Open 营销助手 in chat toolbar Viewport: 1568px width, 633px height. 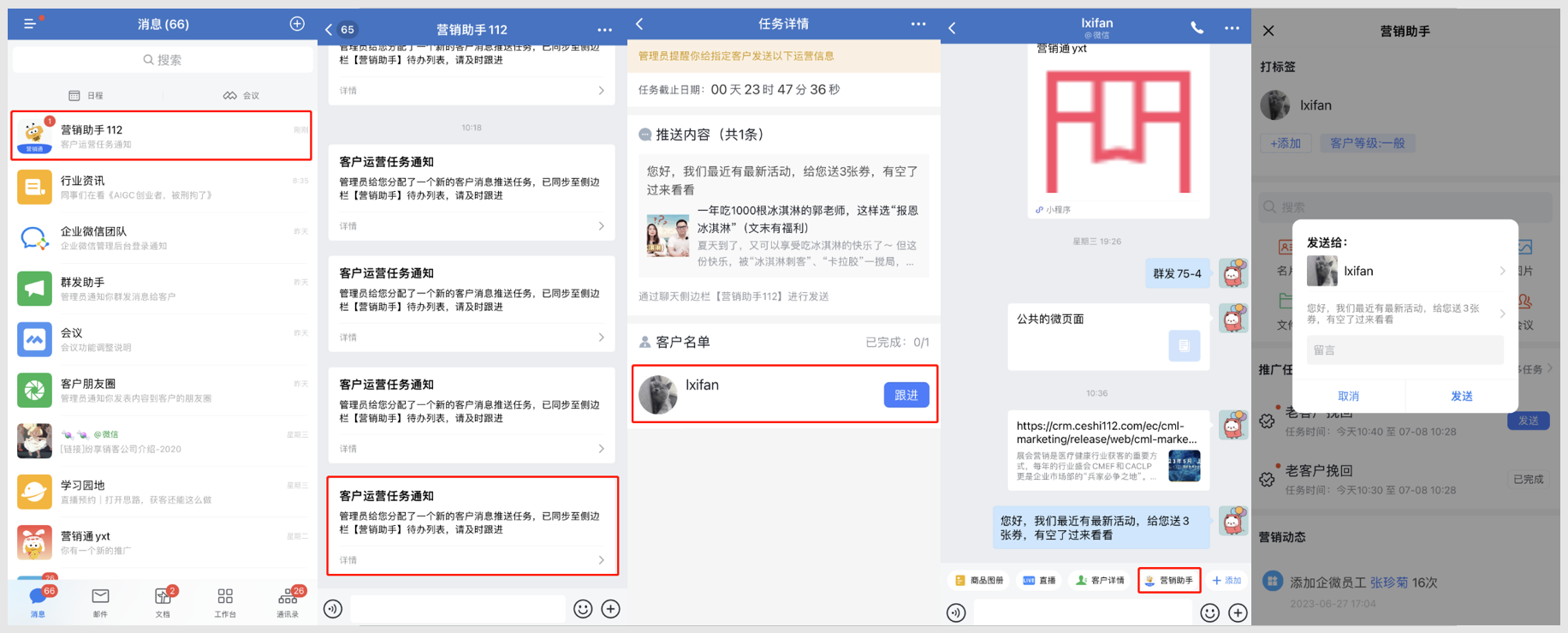point(1169,581)
